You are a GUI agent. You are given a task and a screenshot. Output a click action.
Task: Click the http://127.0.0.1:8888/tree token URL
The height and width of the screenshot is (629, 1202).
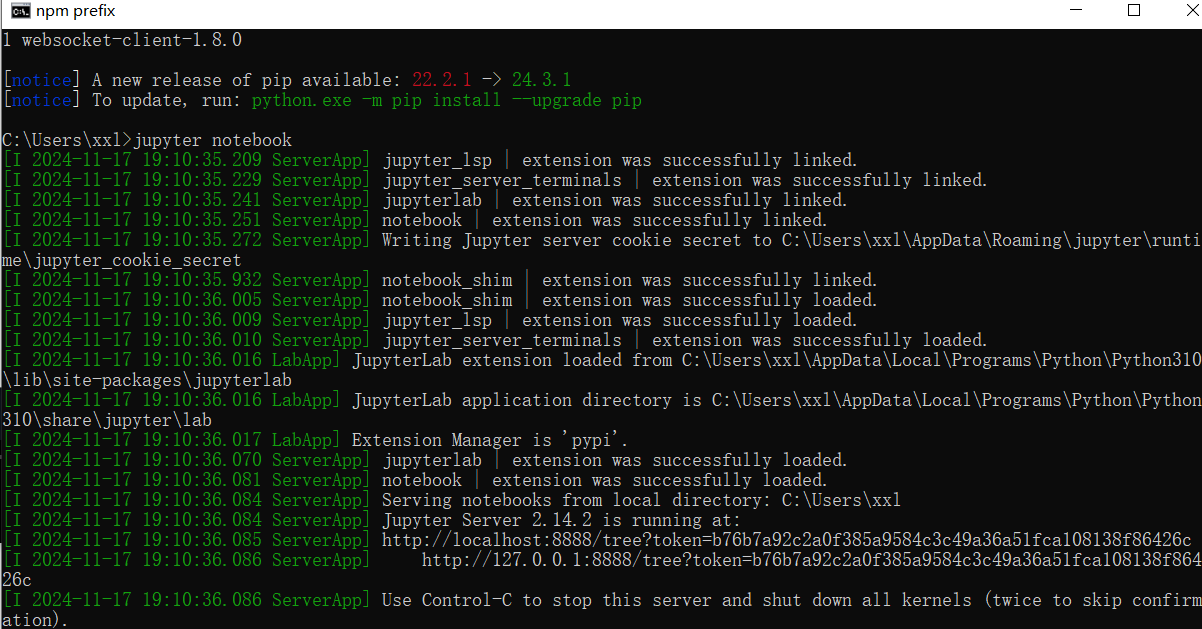click(811, 560)
